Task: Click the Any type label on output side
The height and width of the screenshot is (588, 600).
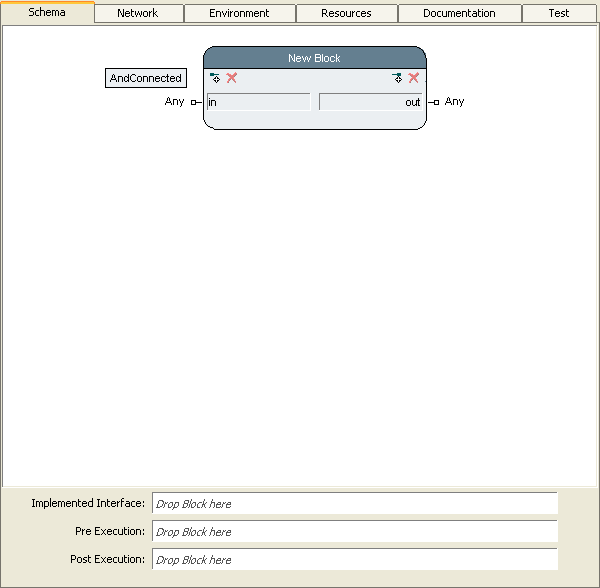Action: click(x=455, y=102)
